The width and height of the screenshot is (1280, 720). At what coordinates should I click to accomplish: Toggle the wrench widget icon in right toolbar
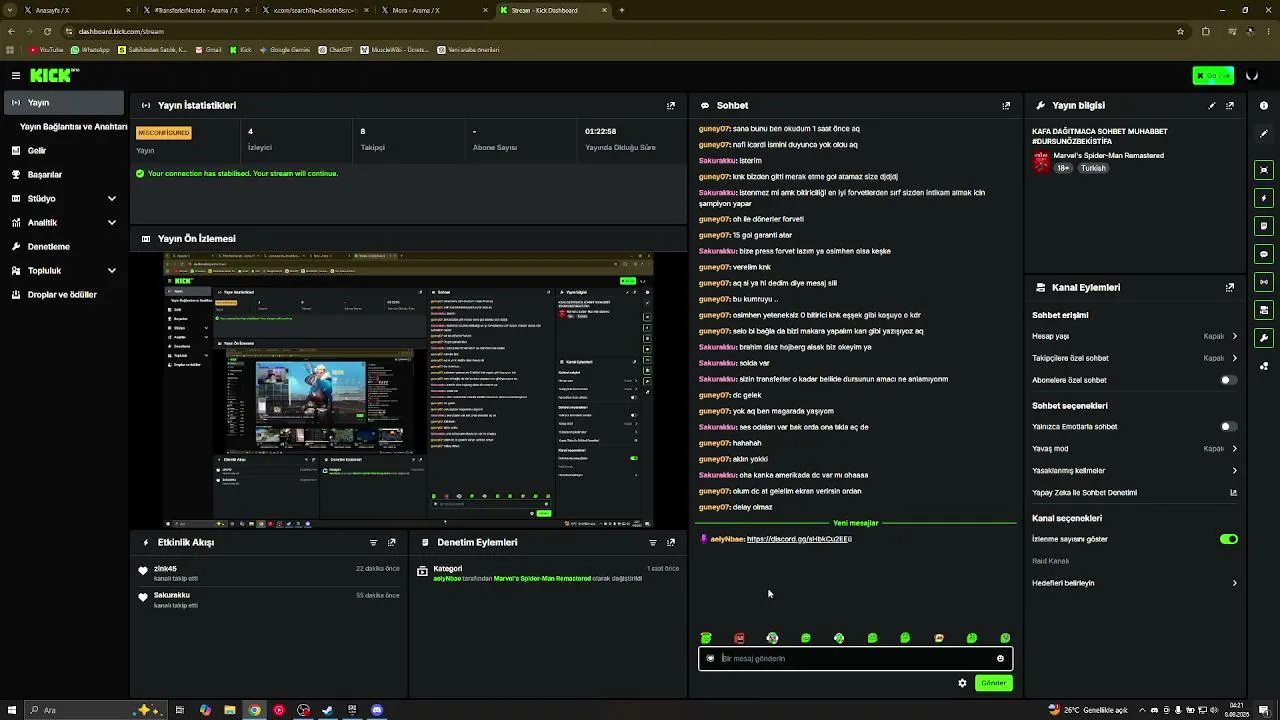(x=1264, y=338)
